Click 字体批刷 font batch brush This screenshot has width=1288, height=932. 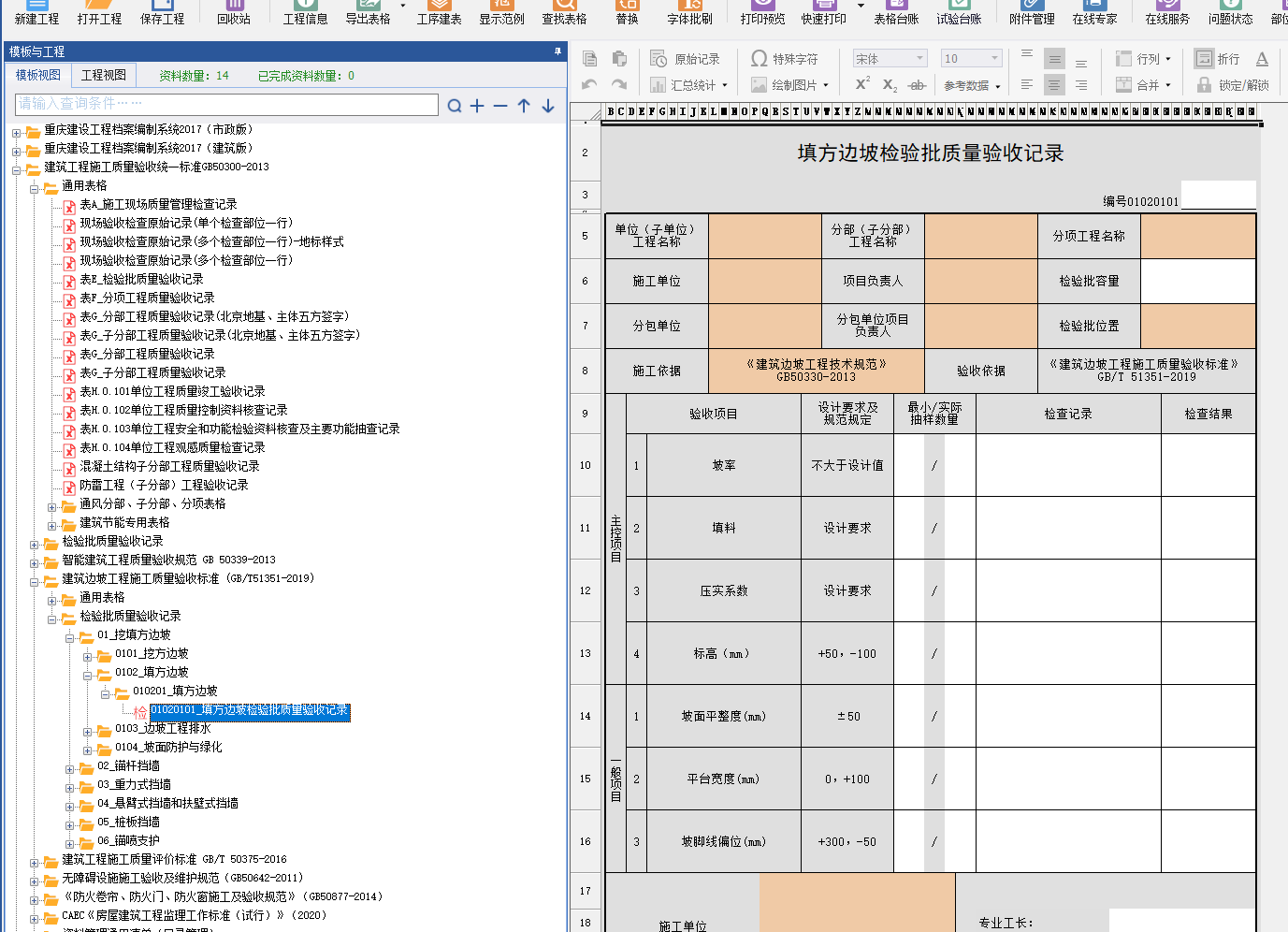tap(689, 13)
